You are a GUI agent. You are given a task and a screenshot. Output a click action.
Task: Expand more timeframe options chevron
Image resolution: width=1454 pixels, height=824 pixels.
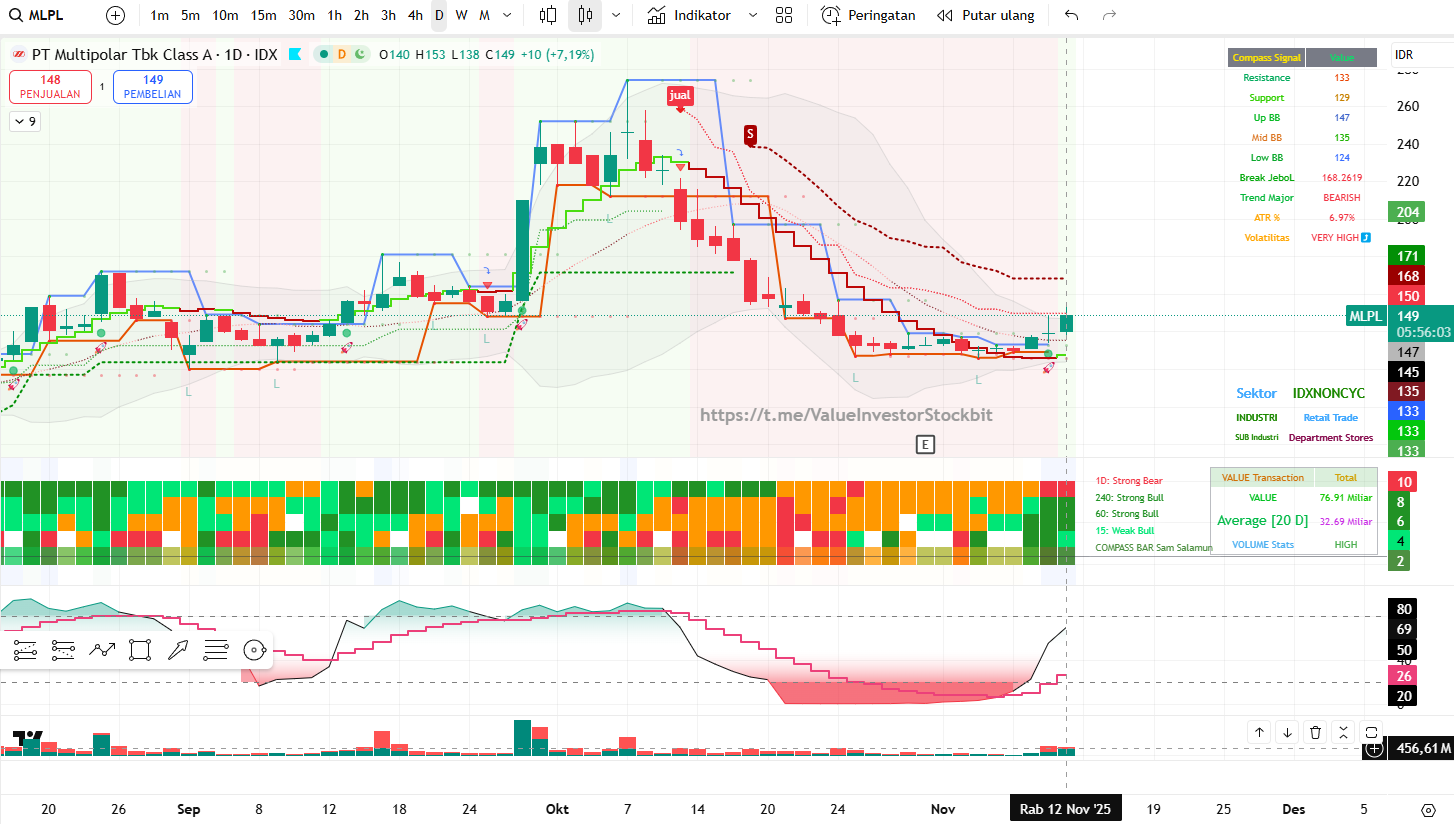click(x=508, y=15)
